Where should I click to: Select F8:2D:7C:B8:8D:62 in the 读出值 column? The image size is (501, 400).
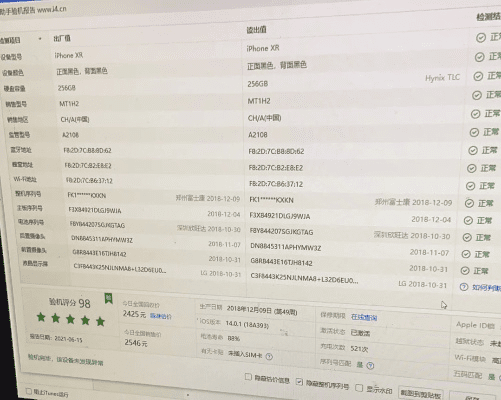[276, 151]
